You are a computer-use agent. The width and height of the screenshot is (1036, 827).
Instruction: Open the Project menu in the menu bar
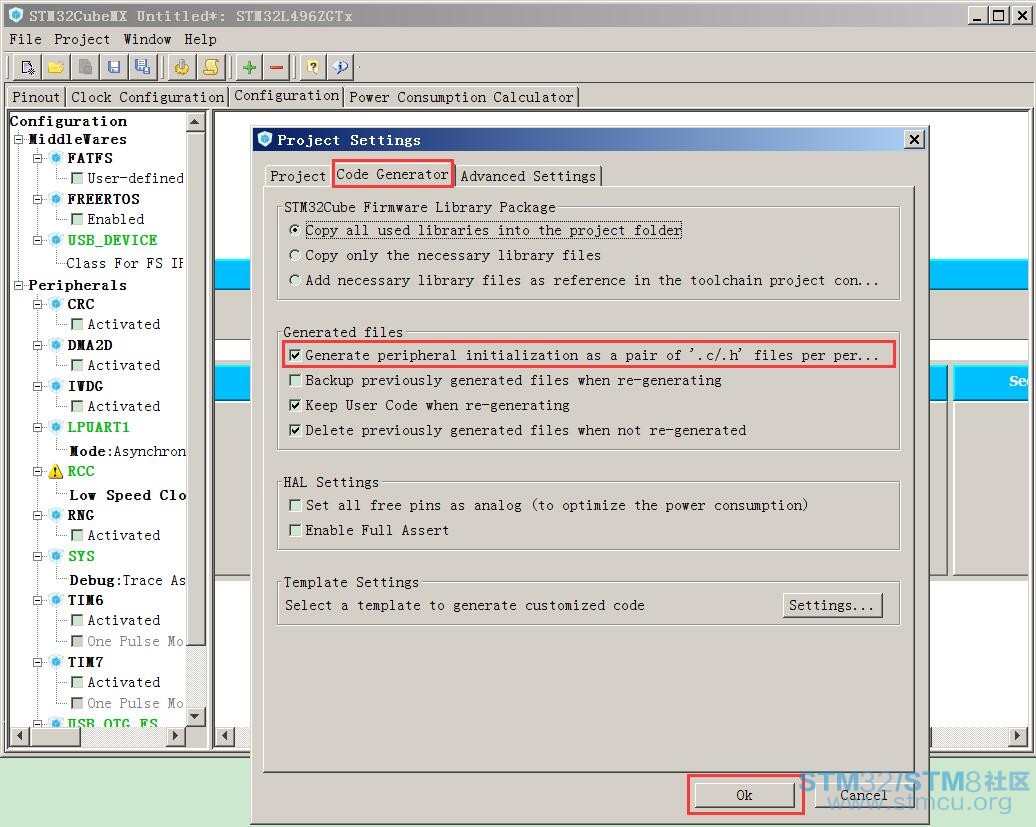click(x=82, y=39)
